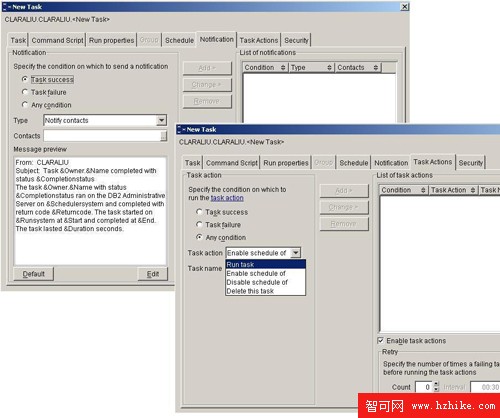This screenshot has height=418, width=500.
Task: Sort by Contacts column in notifications list
Action: [x=358, y=67]
